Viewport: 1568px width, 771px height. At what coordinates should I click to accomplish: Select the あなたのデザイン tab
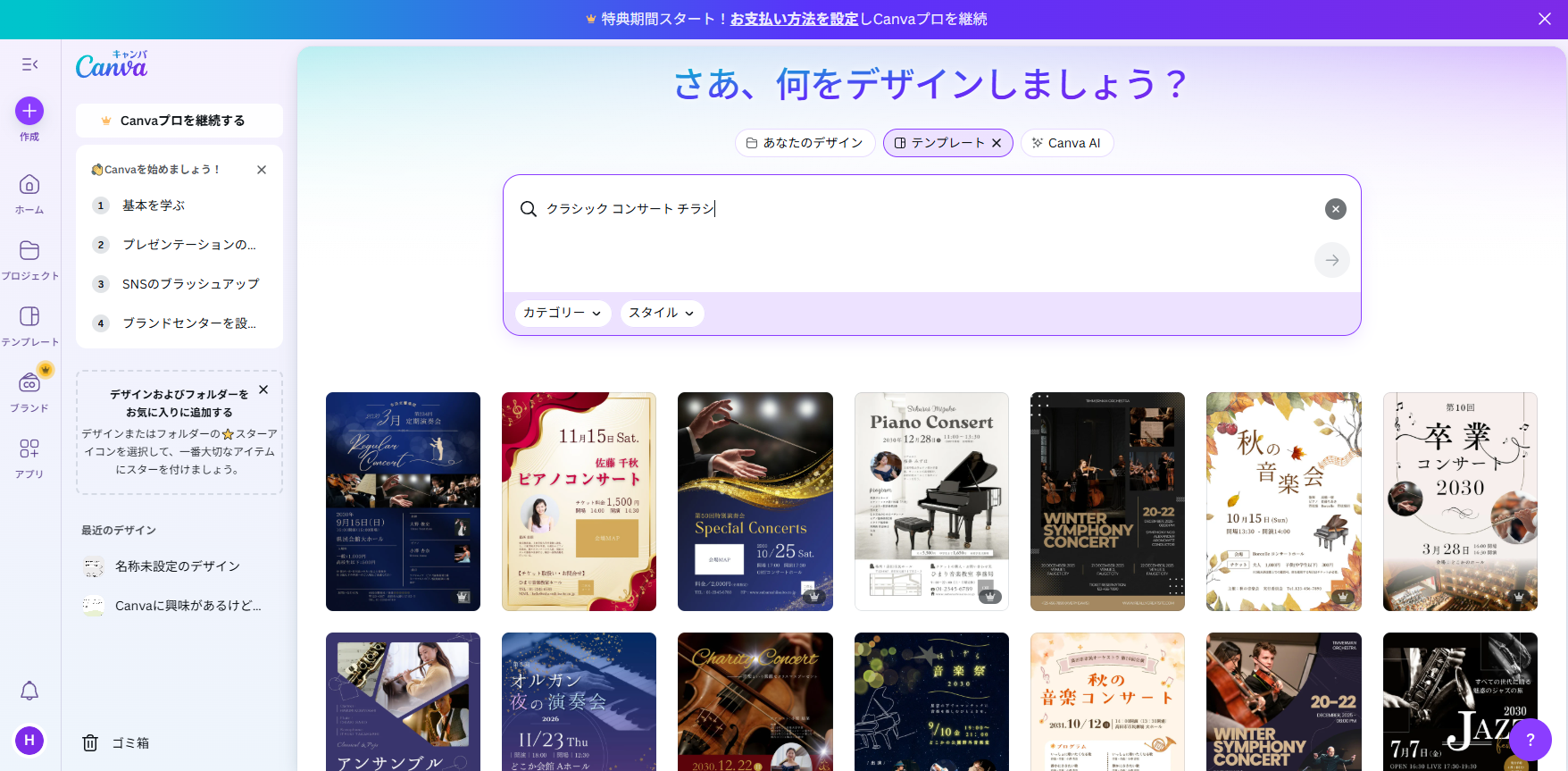(805, 143)
